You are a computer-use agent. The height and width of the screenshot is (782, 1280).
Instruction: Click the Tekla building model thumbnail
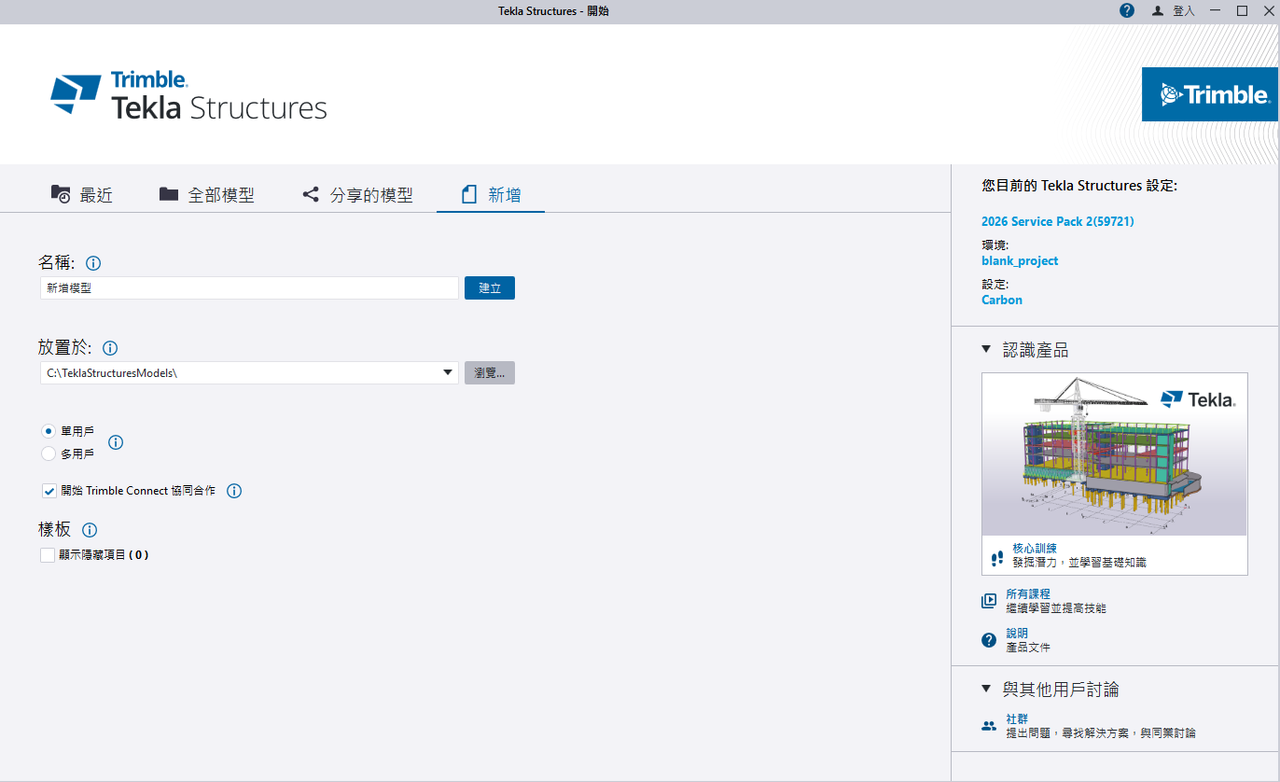[1114, 454]
